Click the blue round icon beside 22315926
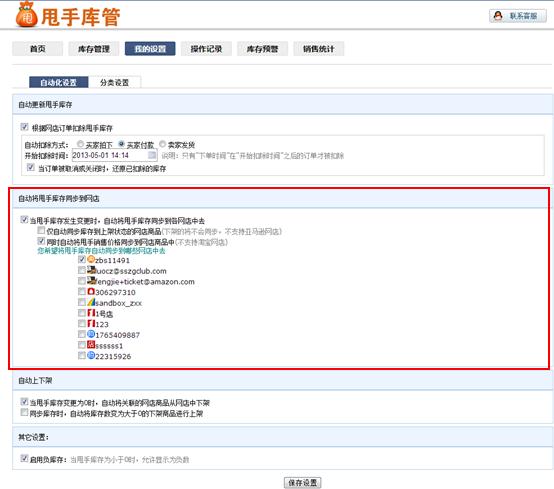Image resolution: width=554 pixels, height=489 pixels. (x=91, y=355)
